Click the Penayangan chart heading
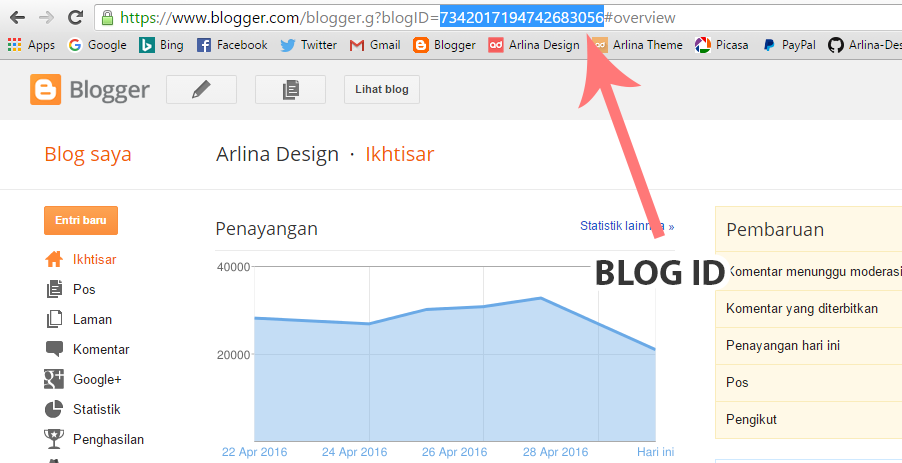 pos(266,229)
